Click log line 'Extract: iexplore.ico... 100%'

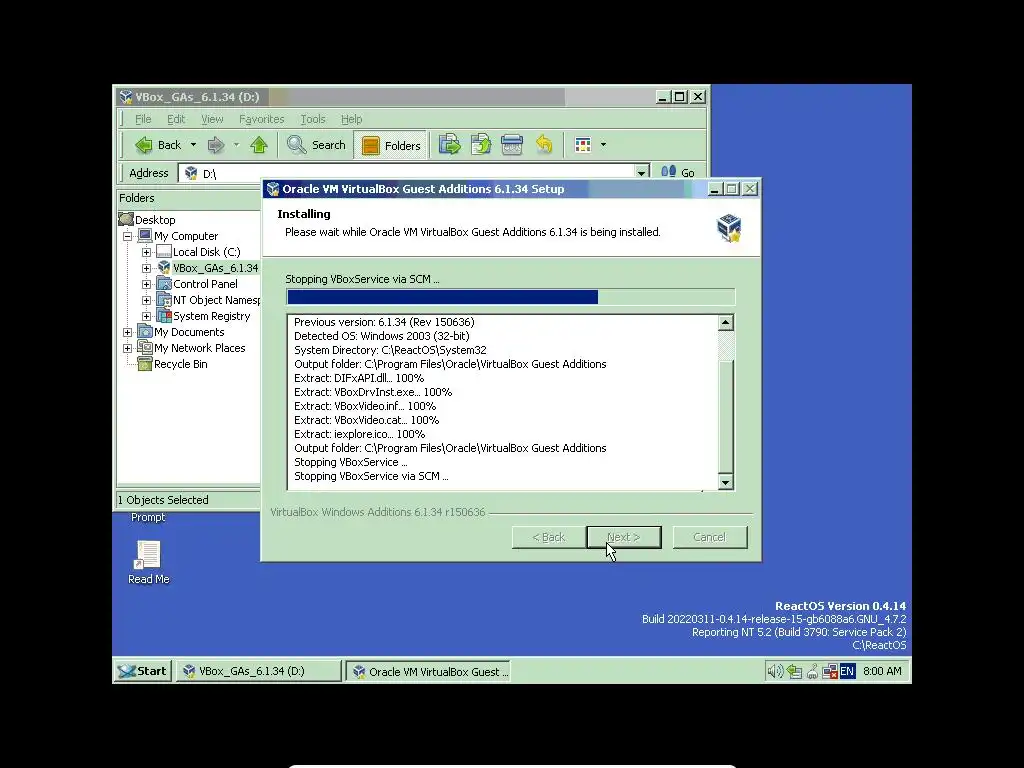click(x=359, y=434)
